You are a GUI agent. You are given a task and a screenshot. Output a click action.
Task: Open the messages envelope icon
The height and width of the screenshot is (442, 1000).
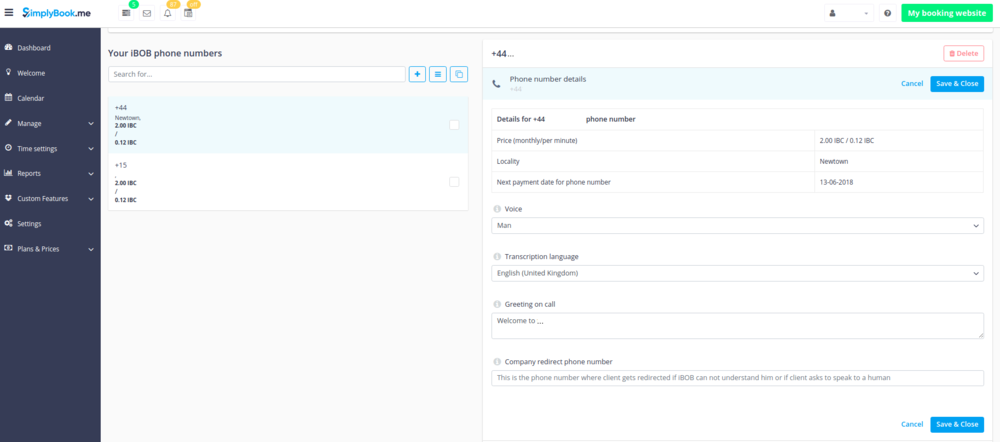pos(147,13)
